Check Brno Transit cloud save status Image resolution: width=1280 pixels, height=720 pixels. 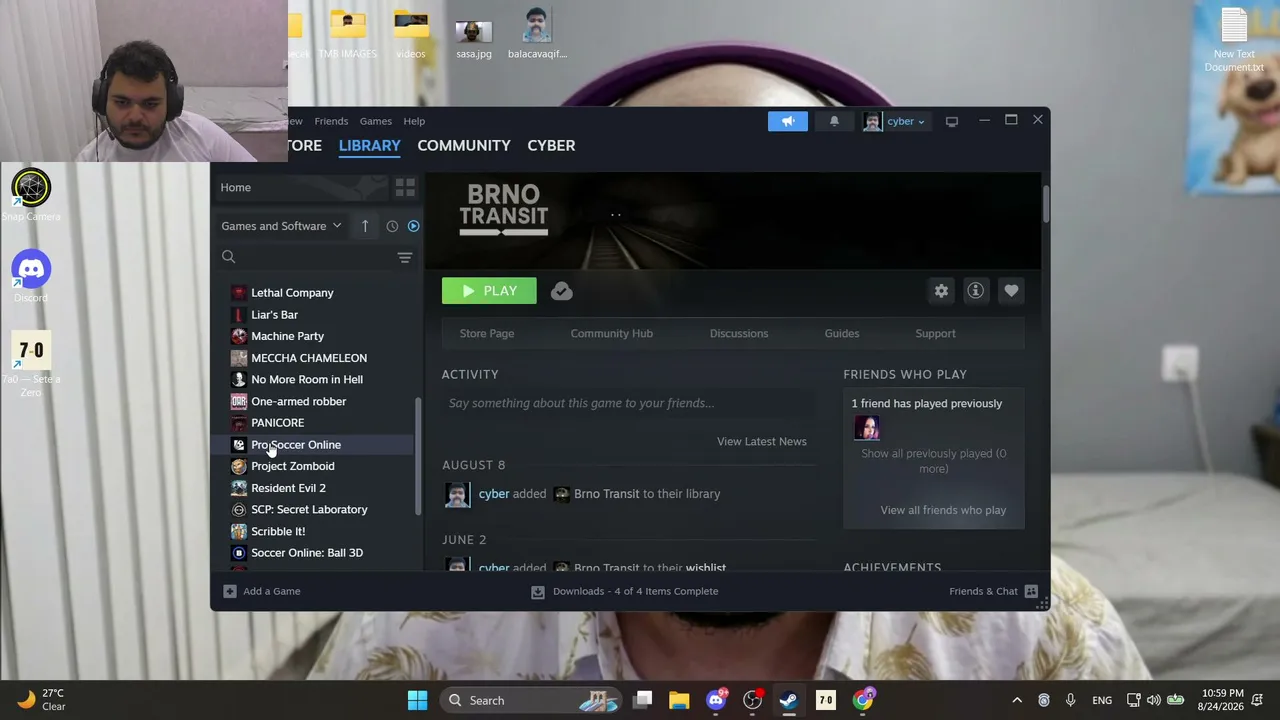tap(561, 291)
